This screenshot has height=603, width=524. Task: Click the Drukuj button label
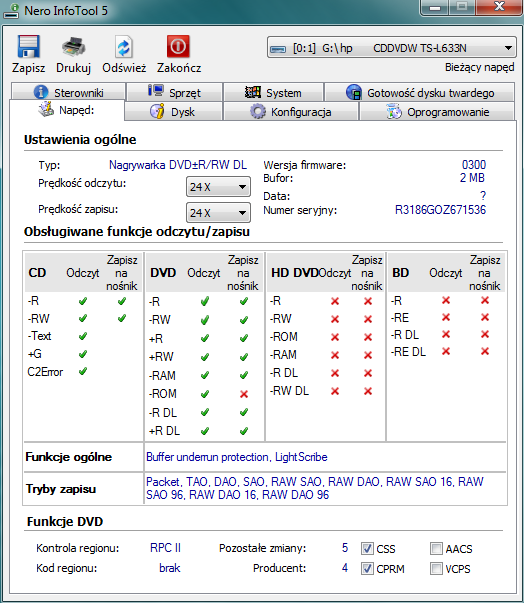73,68
